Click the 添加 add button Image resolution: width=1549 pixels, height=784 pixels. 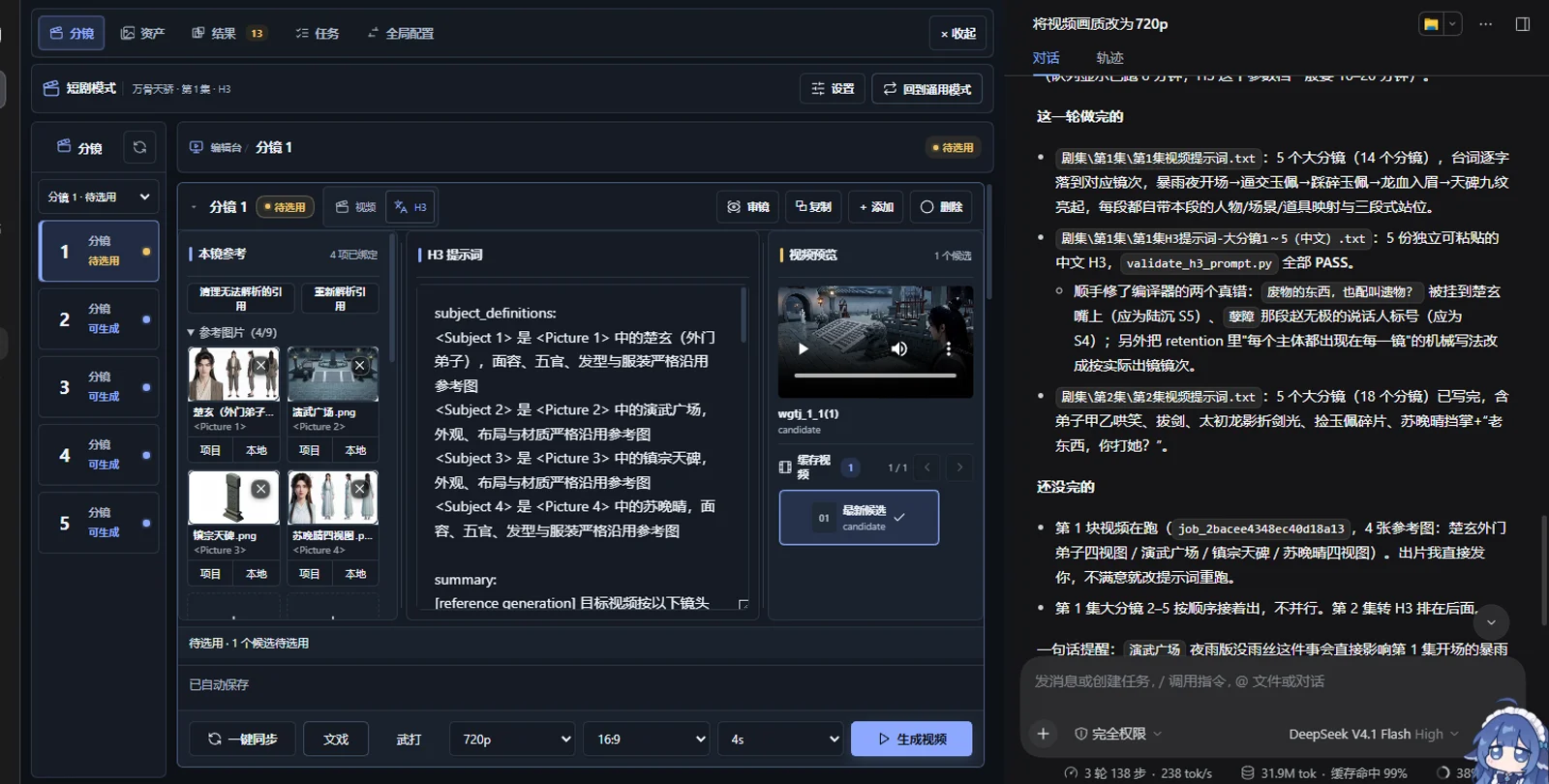(x=876, y=207)
